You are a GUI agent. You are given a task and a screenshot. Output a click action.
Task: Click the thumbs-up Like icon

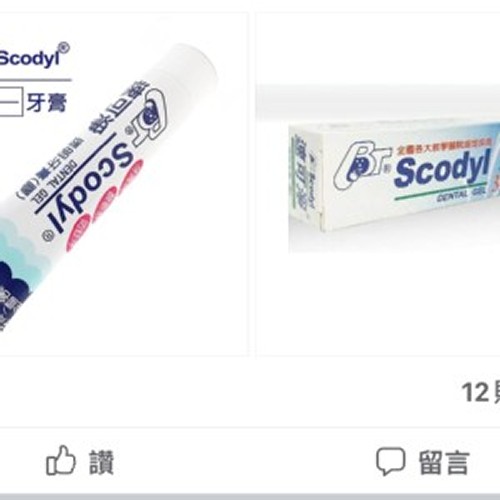[x=61, y=460]
